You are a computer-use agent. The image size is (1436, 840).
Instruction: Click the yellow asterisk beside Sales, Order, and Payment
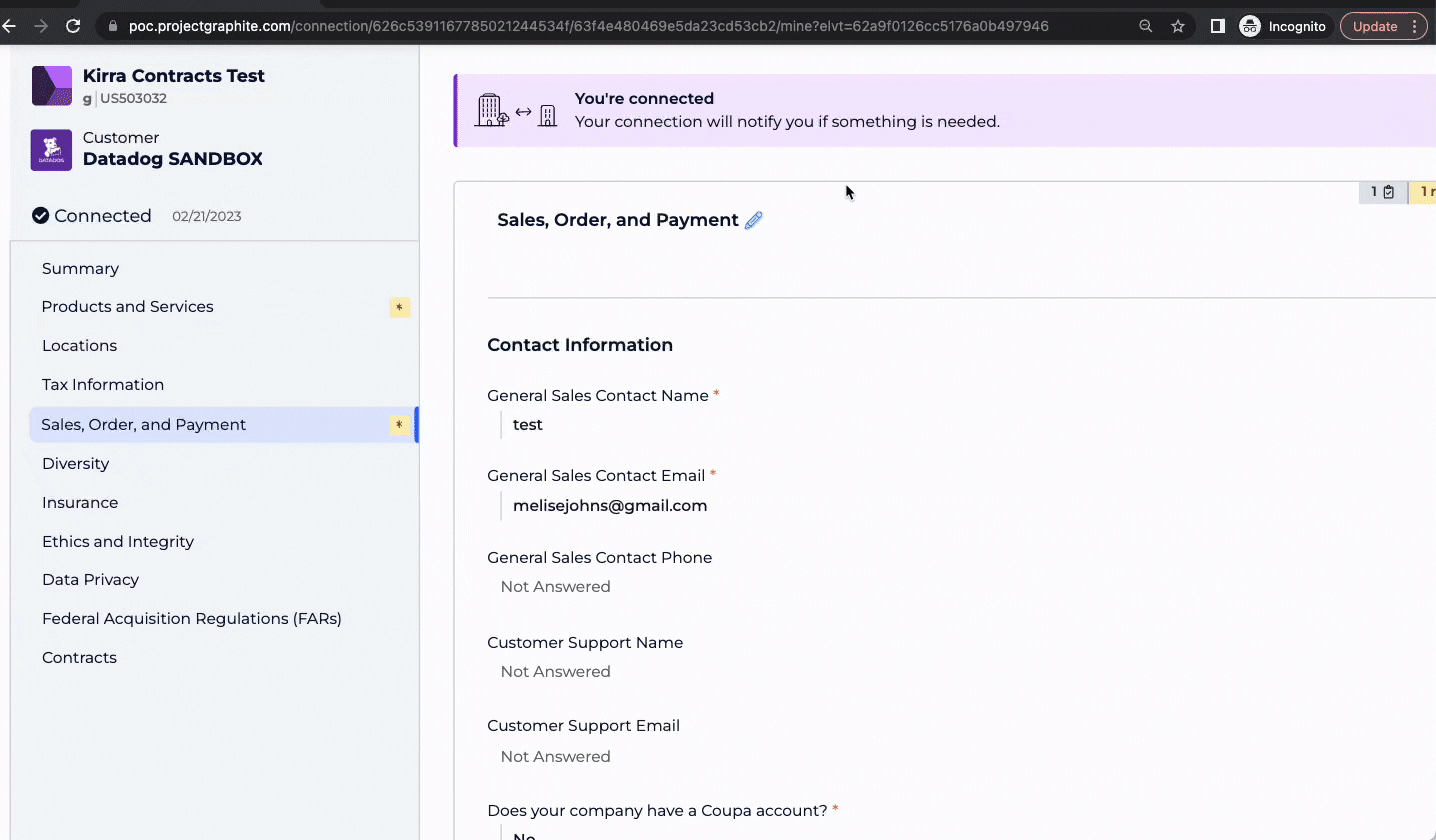[400, 426]
